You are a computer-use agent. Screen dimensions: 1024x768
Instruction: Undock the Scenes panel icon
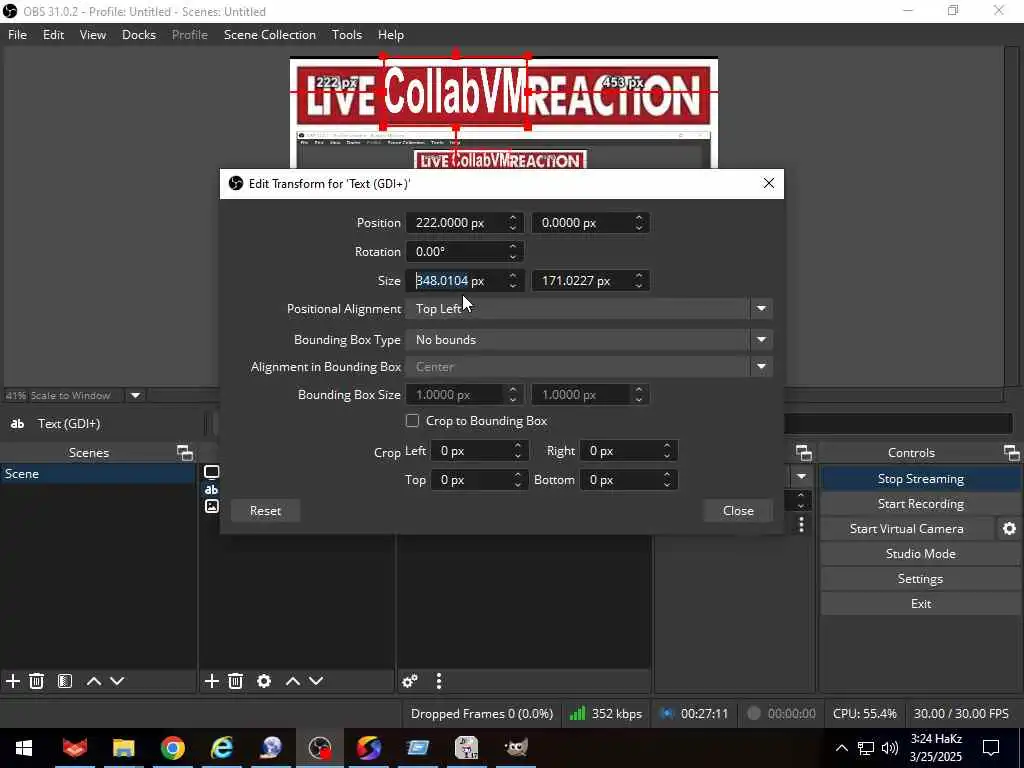pos(185,453)
